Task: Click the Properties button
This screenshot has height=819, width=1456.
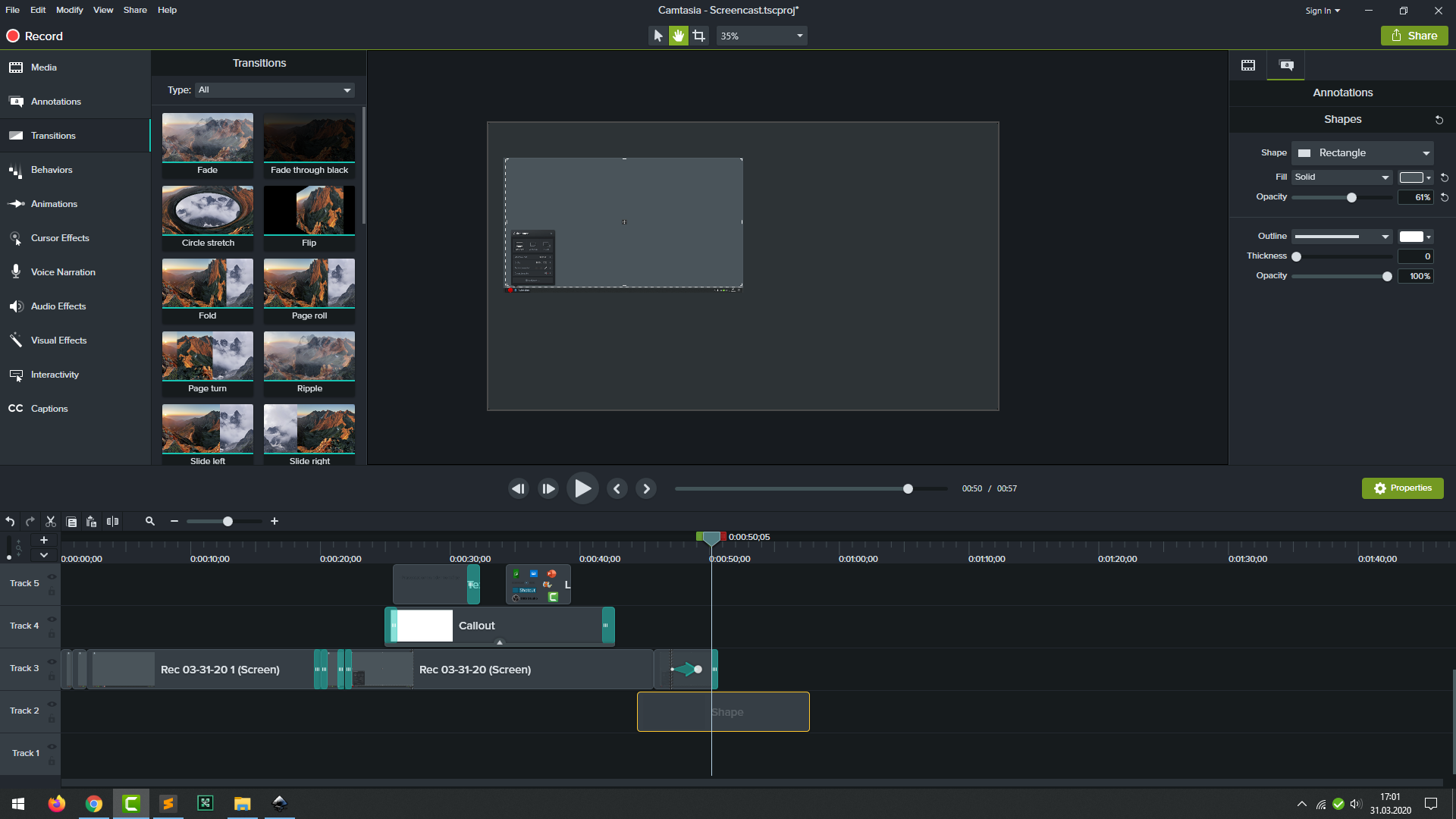Action: [1402, 488]
